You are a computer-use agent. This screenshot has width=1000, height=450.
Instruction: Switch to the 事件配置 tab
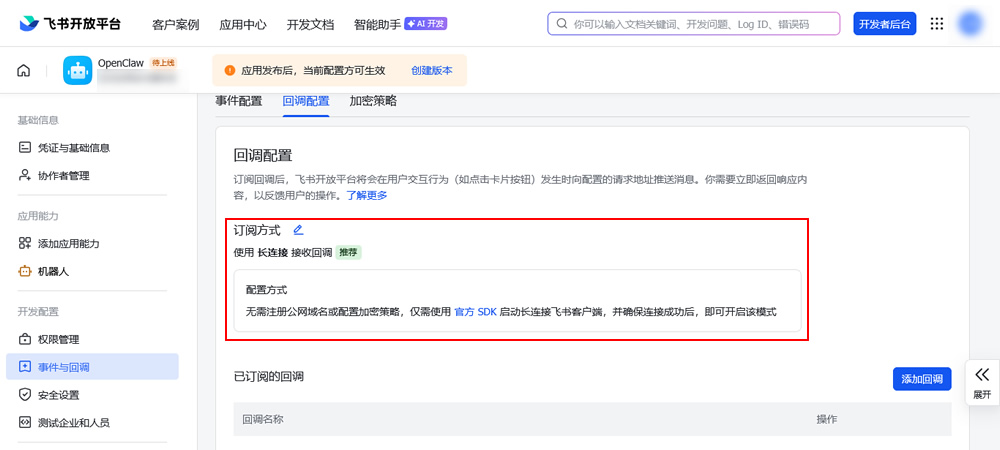[239, 101]
